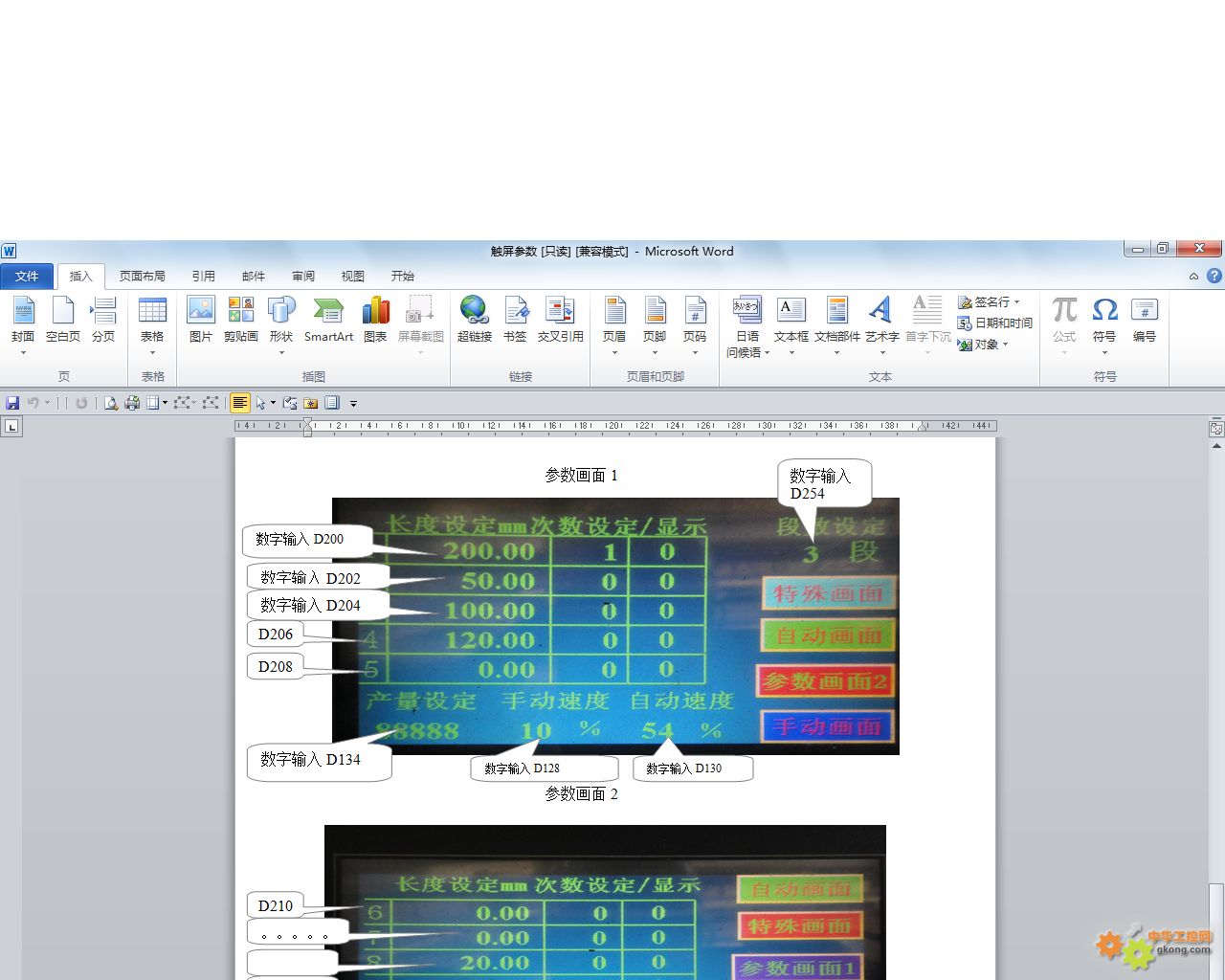
Task: Insert a picture with 图片 icon
Action: [x=200, y=319]
